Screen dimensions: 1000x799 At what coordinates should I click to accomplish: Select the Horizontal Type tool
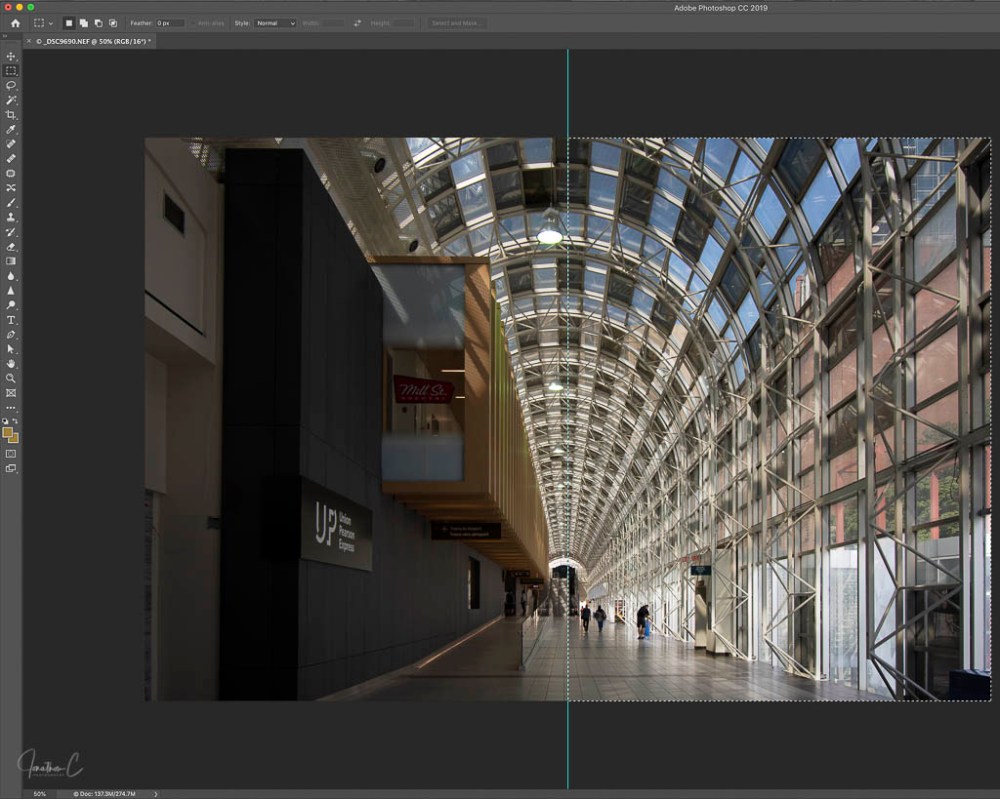click(11, 320)
